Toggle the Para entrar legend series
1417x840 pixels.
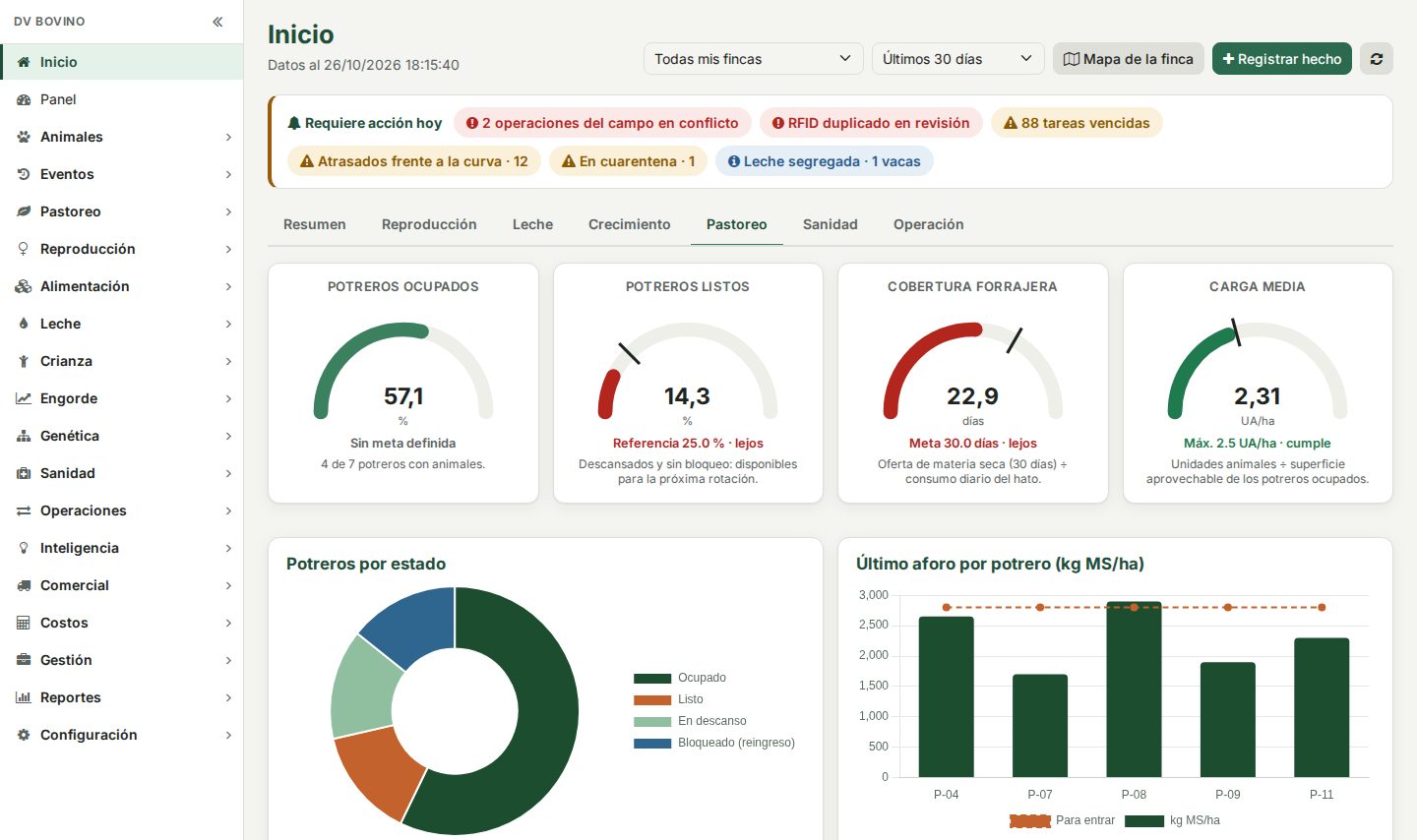(x=1063, y=820)
